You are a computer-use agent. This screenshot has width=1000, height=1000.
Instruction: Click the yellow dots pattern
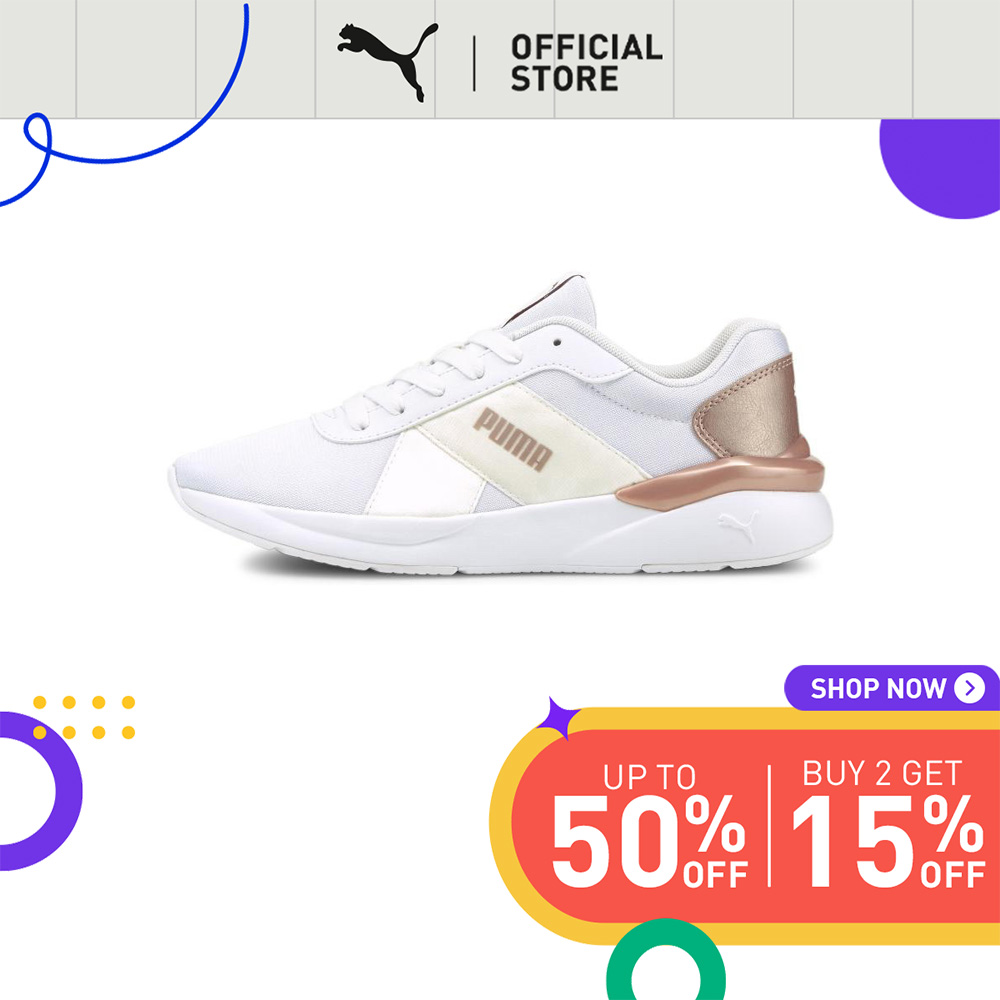(x=84, y=717)
